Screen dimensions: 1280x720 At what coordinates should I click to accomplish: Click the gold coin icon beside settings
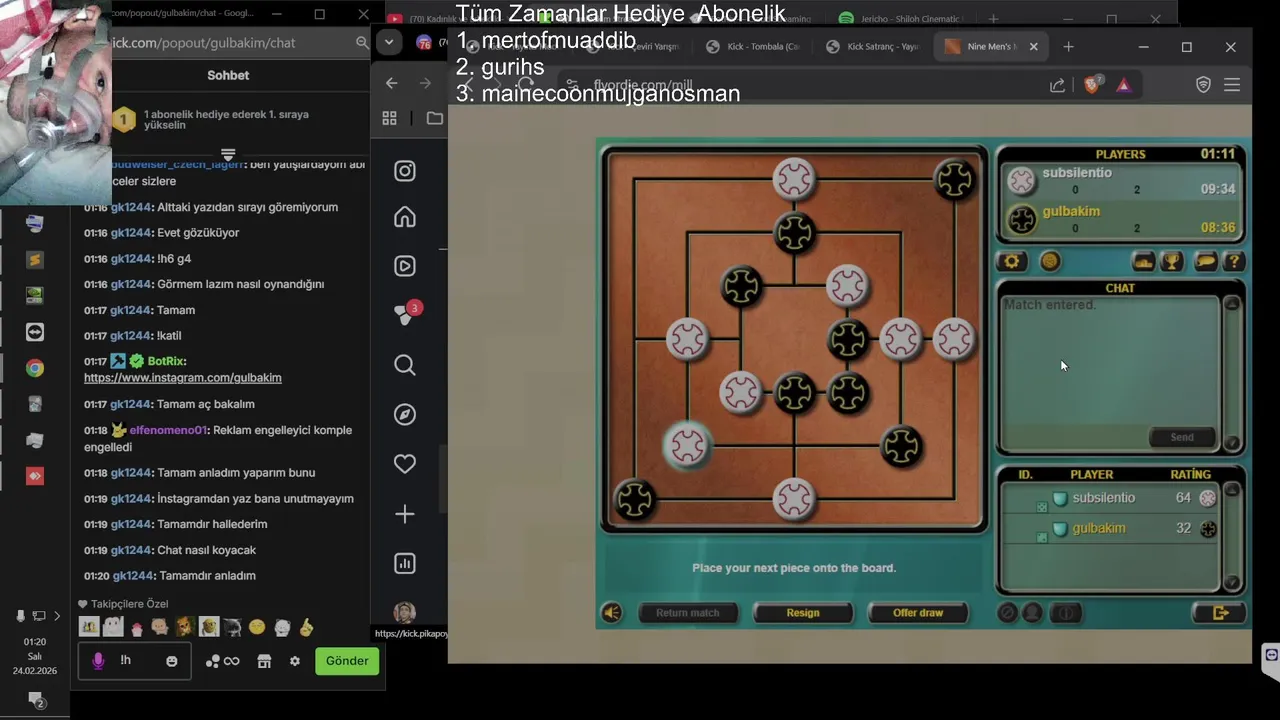click(1050, 262)
